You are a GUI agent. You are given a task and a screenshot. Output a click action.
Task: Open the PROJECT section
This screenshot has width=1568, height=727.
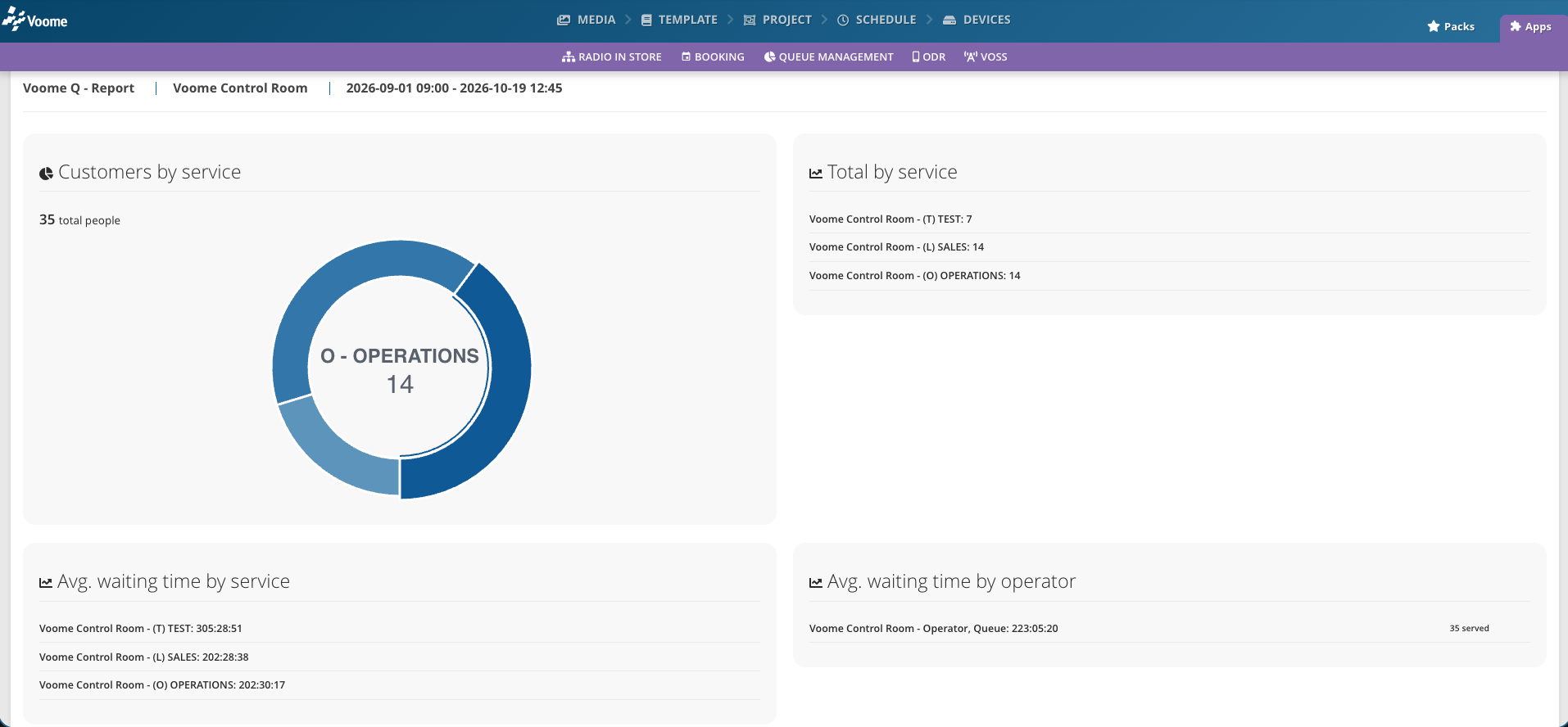coord(777,20)
